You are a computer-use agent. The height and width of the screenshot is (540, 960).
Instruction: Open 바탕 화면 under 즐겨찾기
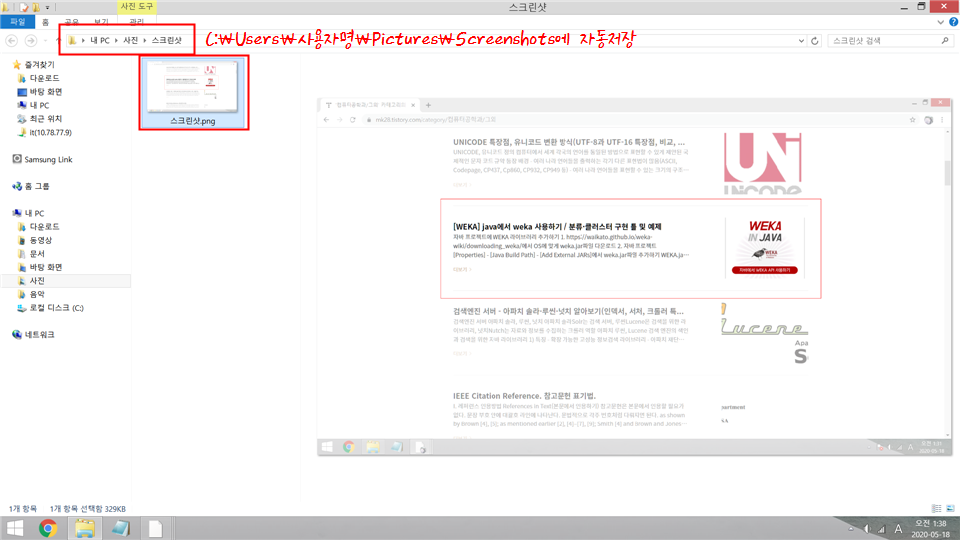pyautogui.click(x=40, y=92)
